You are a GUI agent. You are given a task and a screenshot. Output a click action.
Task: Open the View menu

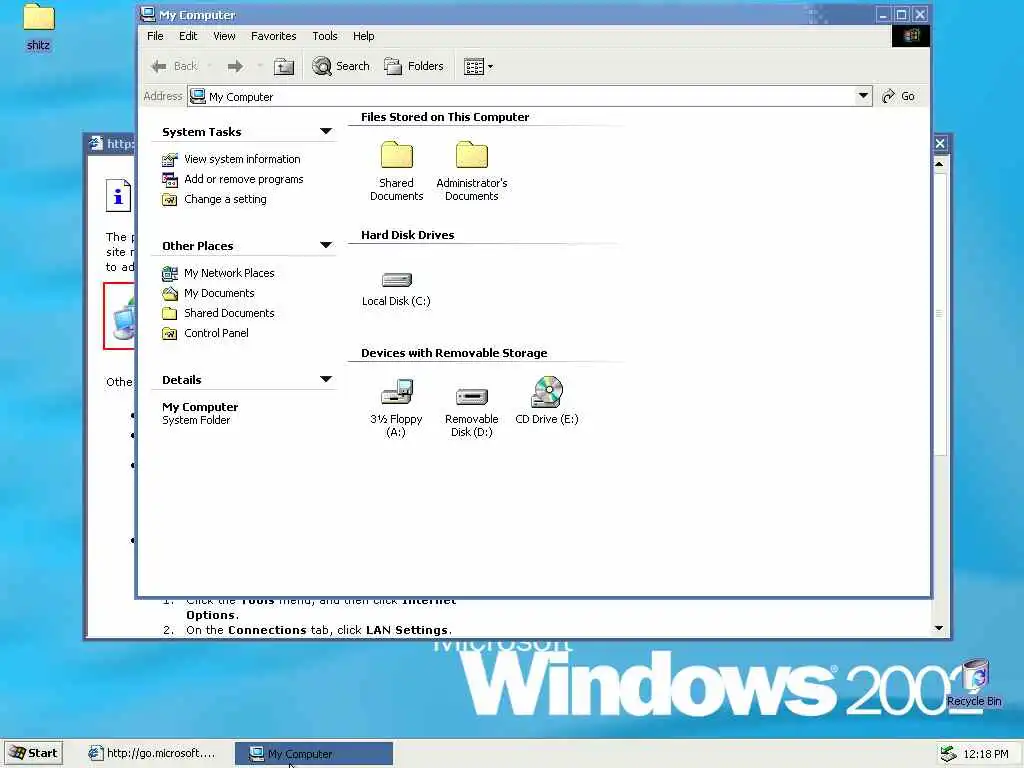pos(224,36)
